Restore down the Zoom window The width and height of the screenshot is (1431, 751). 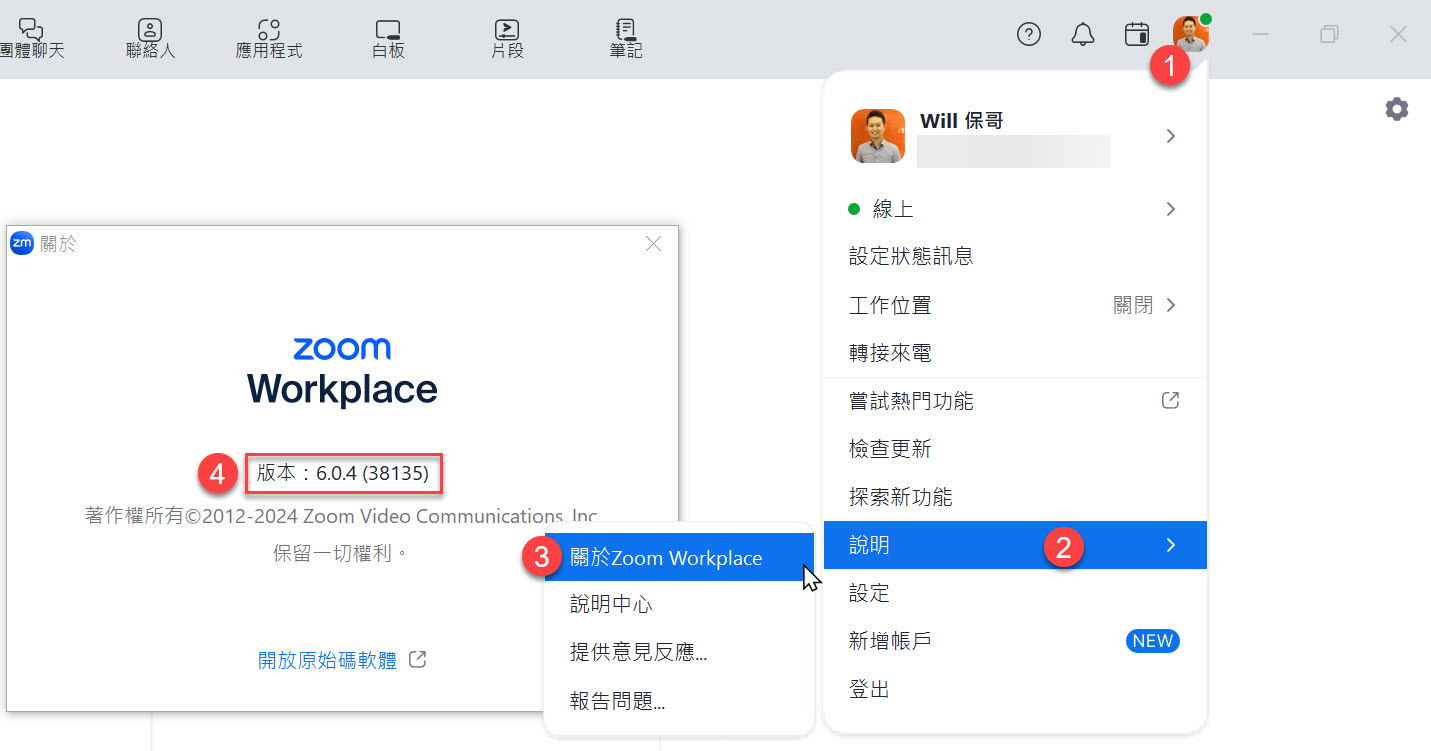(1329, 34)
